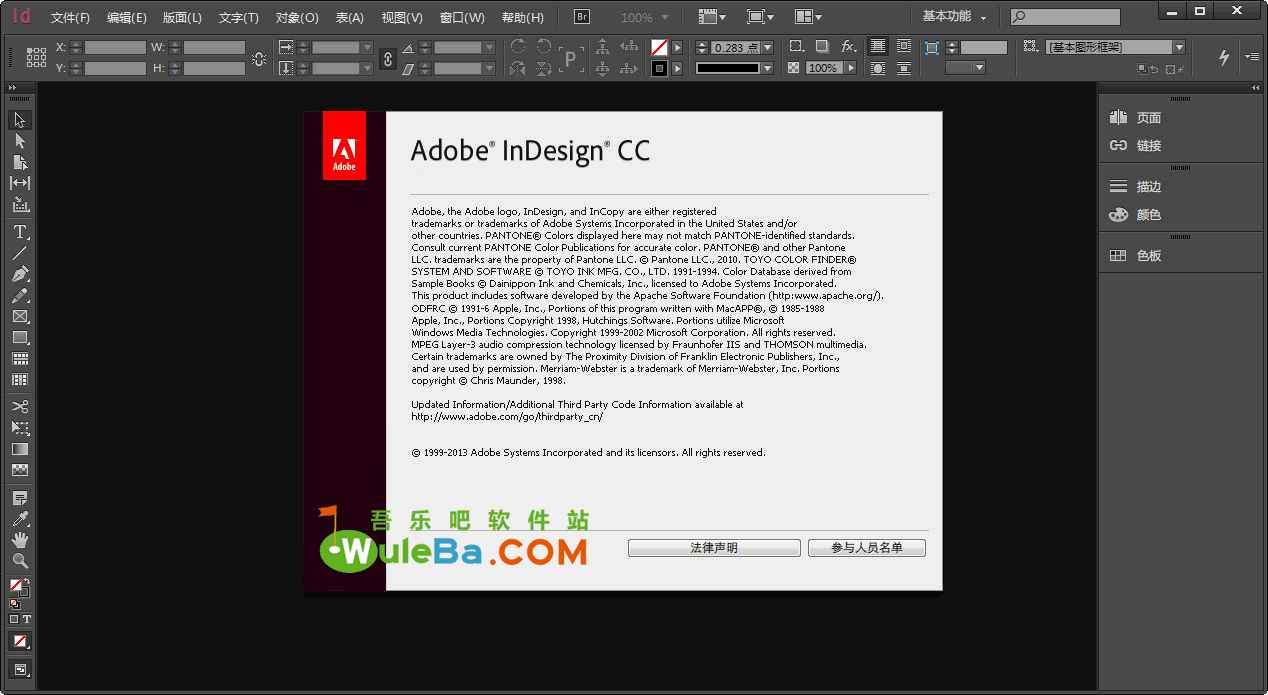
Task: Select the Page tool
Action: point(20,162)
